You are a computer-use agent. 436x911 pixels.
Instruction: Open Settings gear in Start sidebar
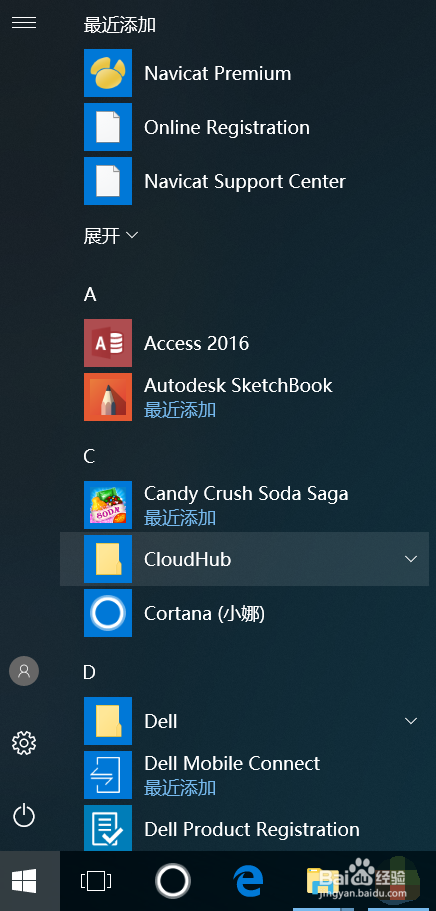(24, 743)
